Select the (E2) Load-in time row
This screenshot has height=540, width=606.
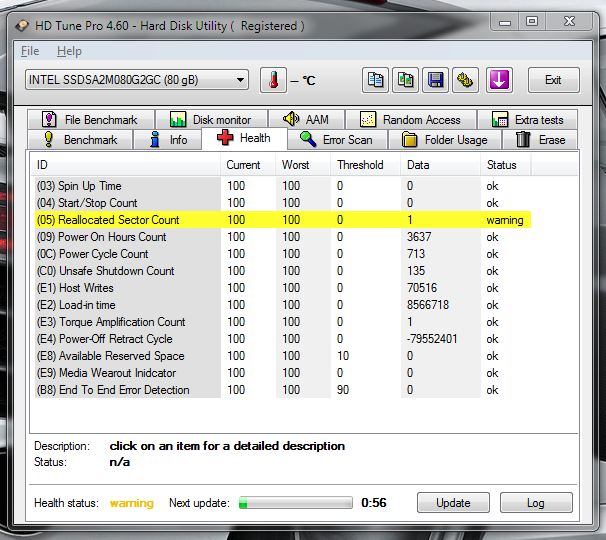tap(283, 305)
